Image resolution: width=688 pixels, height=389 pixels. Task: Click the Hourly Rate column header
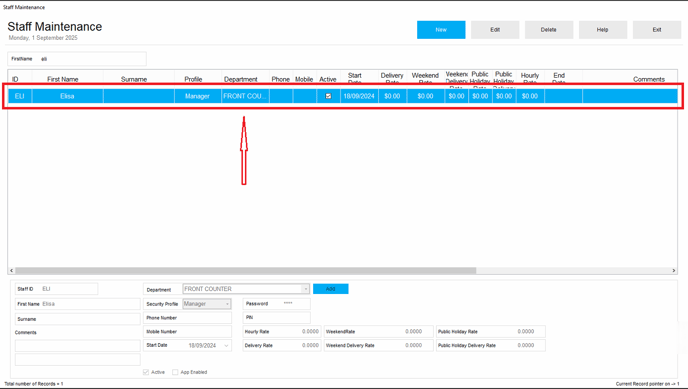pos(530,79)
